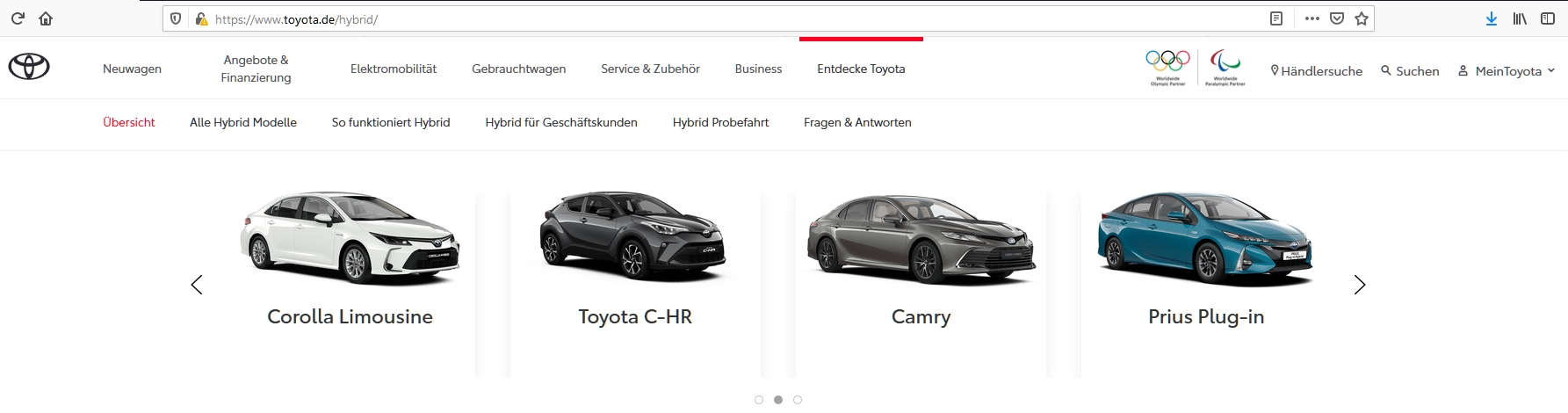Expand the MeinToyota dropdown chevron

(x=1551, y=70)
